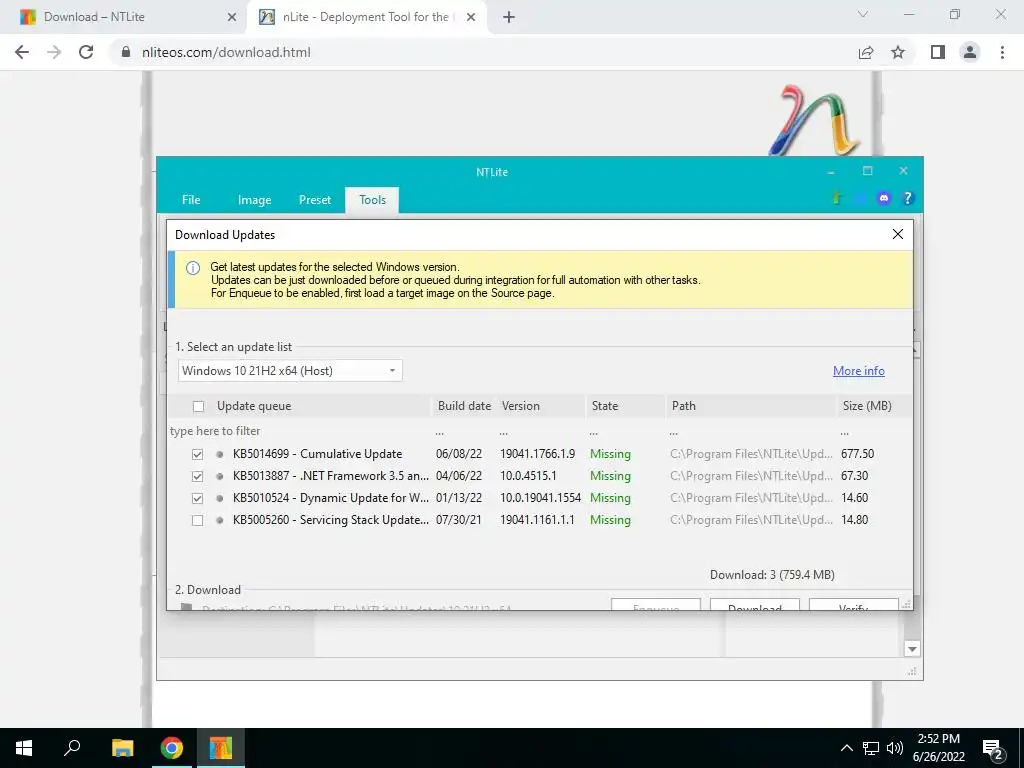
Task: Uncheck KB5013887 .NET Framework update
Action: tap(197, 476)
